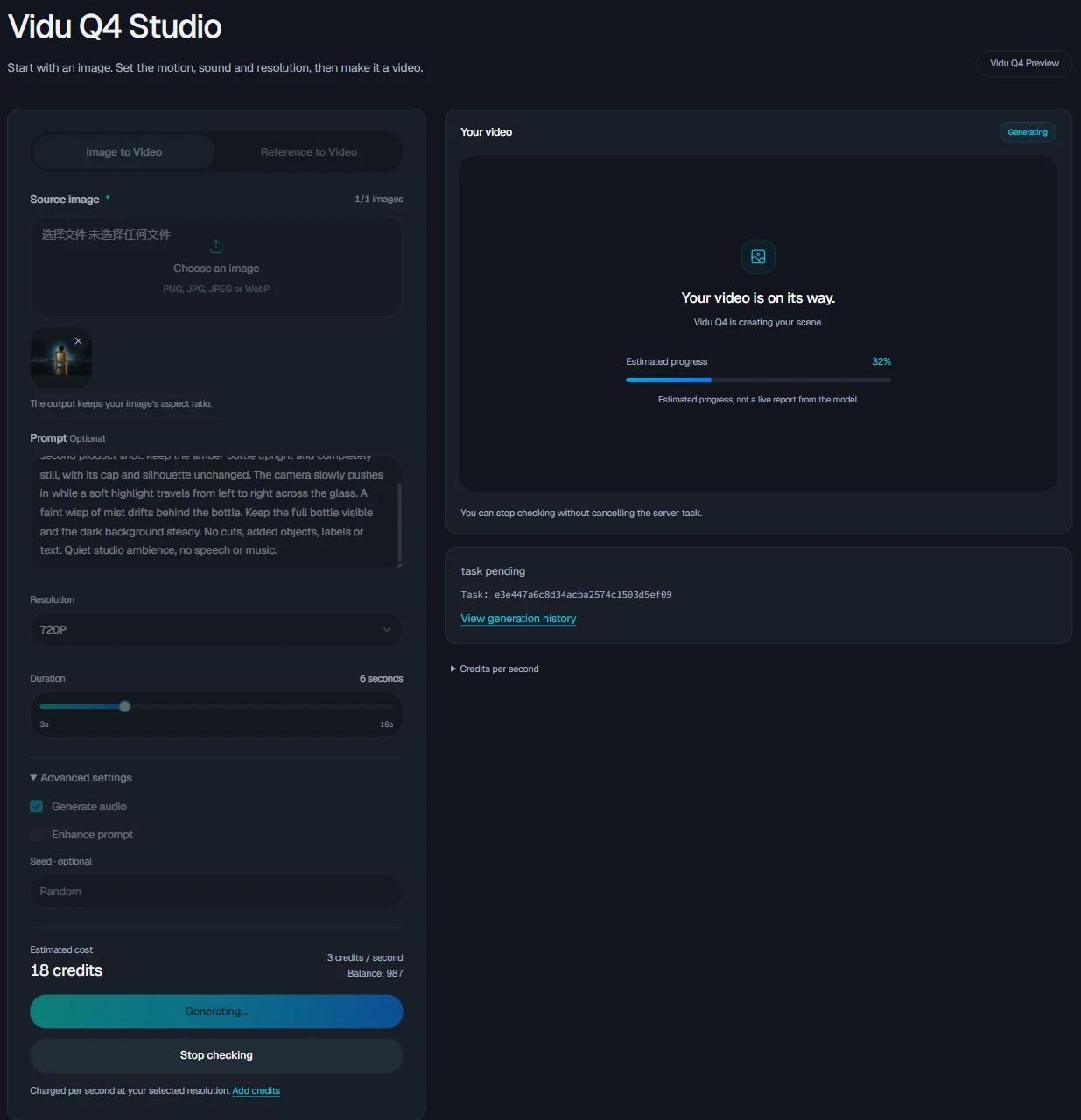This screenshot has width=1081, height=1120.
Task: Click the Seed Random input field
Action: [x=216, y=892]
